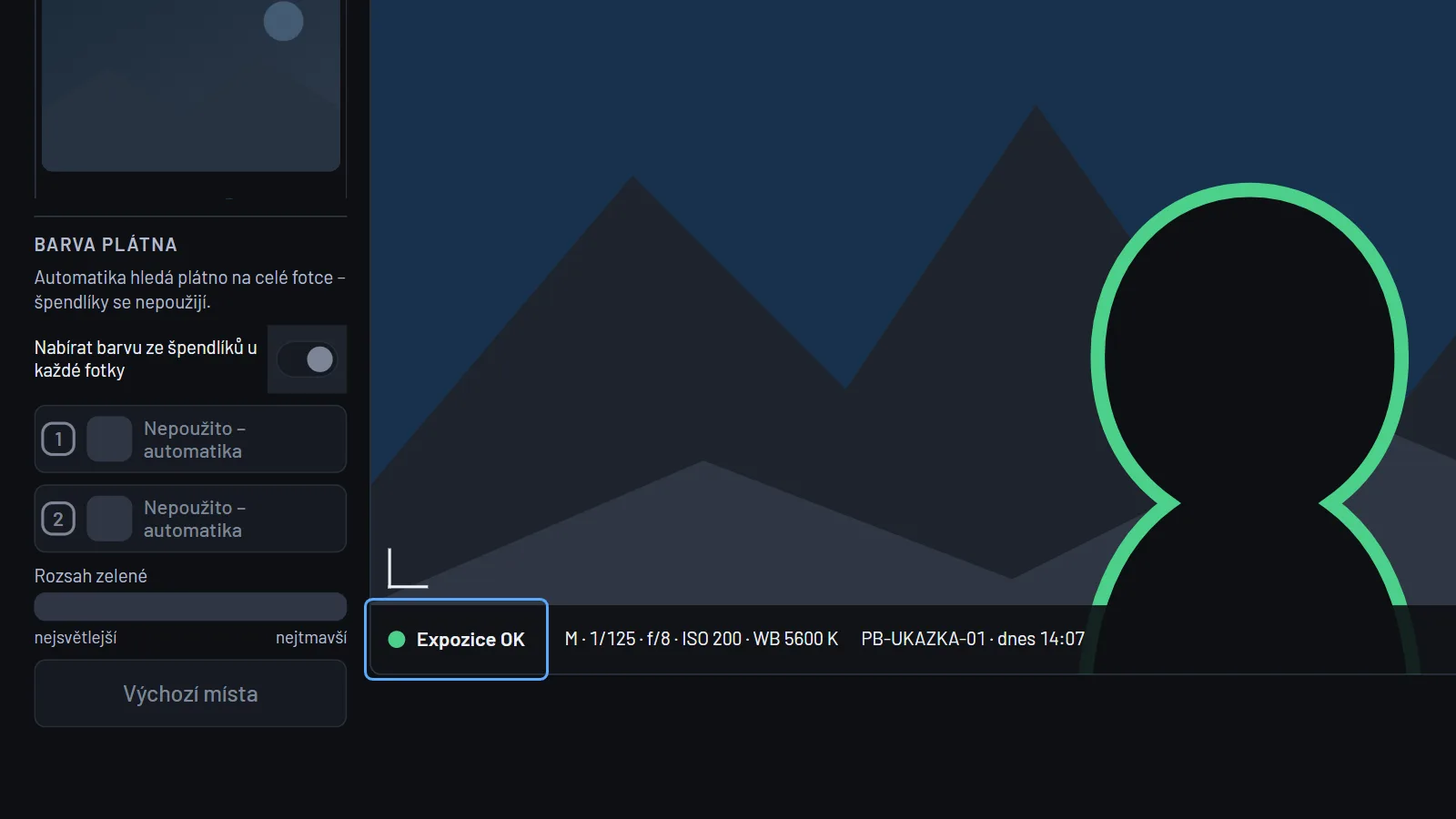Click the pin 2 color swatch
Viewport: 1456px width, 819px height.
coord(109,519)
